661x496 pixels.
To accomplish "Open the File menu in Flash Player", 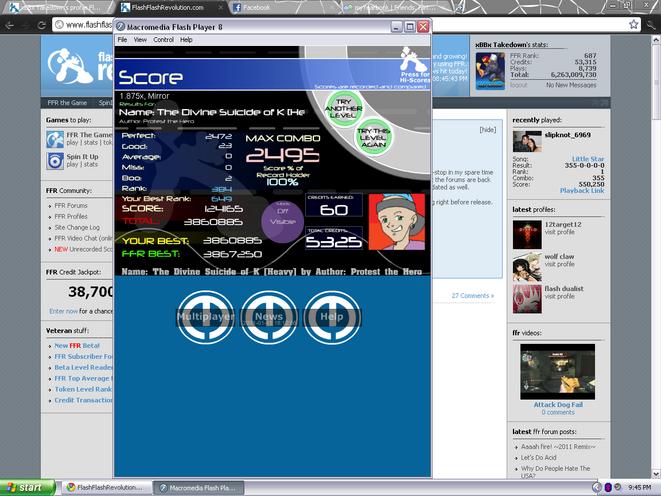I will (122, 40).
